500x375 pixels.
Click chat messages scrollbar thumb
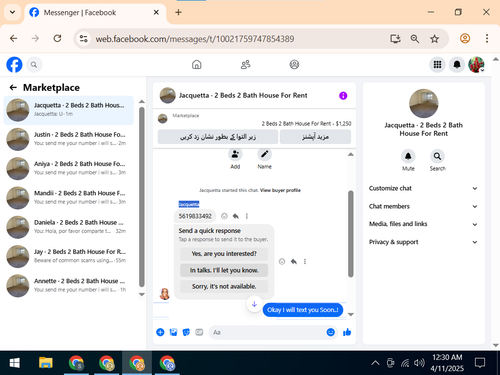click(351, 233)
